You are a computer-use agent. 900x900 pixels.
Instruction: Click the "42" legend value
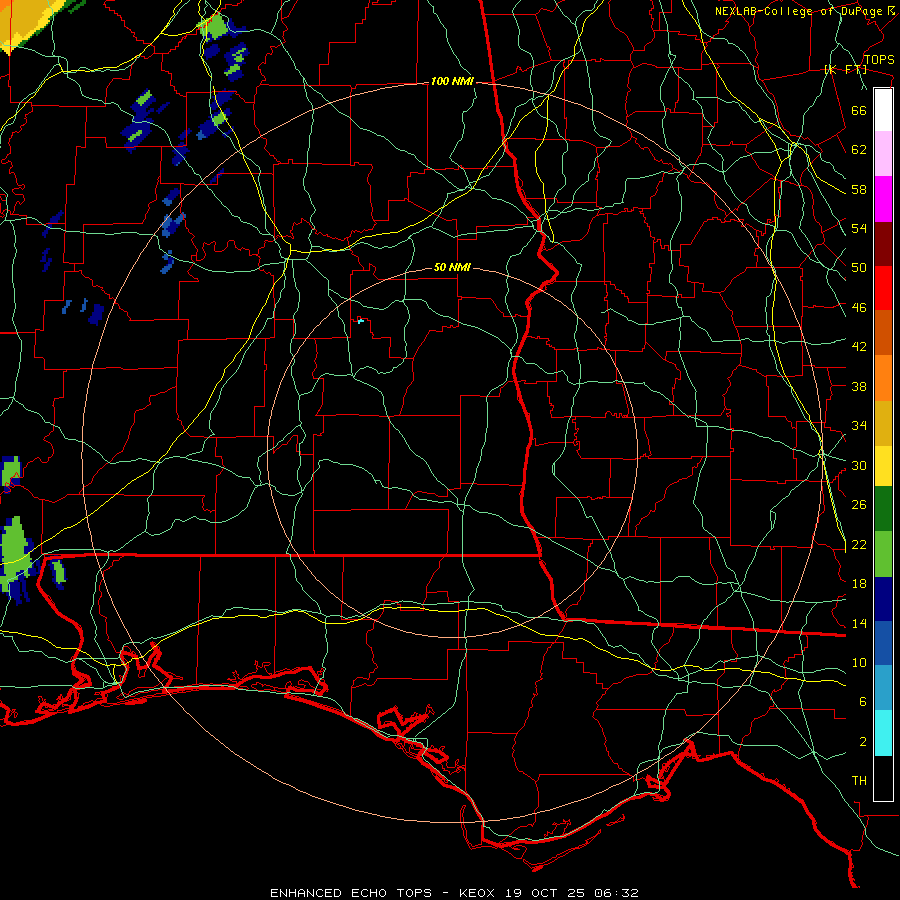pos(859,347)
